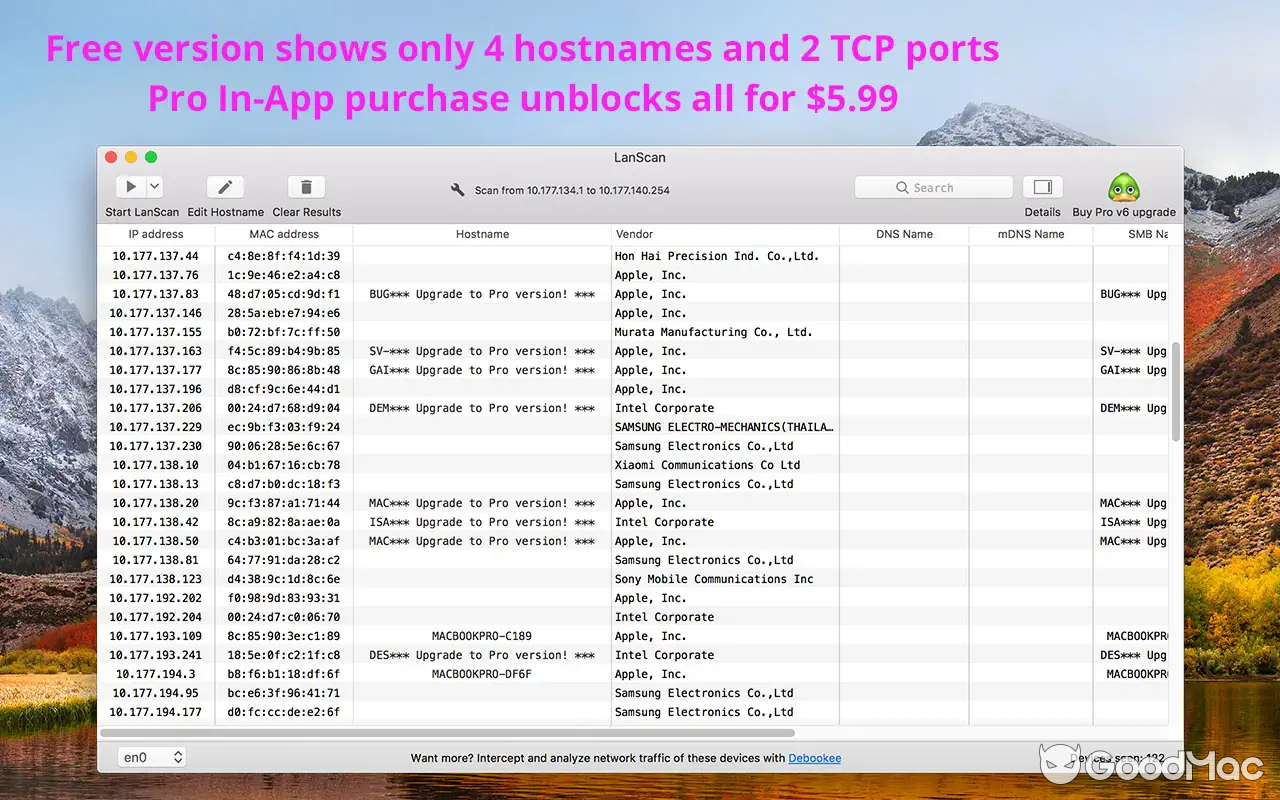Click the Hostname column header
Image resolution: width=1280 pixels, height=800 pixels.
pos(482,234)
